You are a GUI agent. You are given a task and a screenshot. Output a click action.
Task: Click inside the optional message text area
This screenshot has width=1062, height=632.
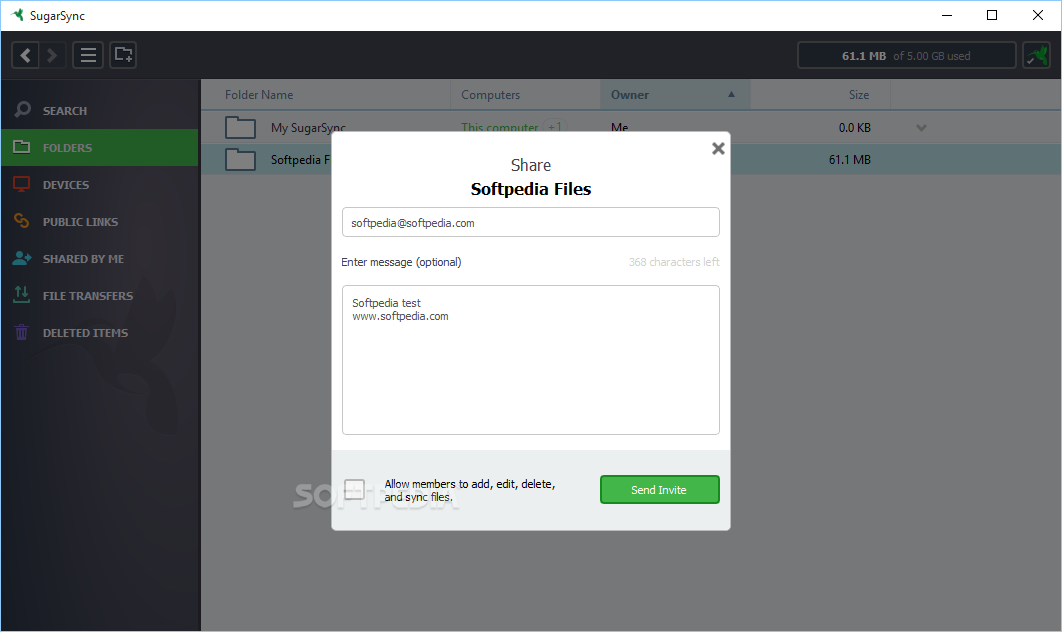tap(530, 360)
